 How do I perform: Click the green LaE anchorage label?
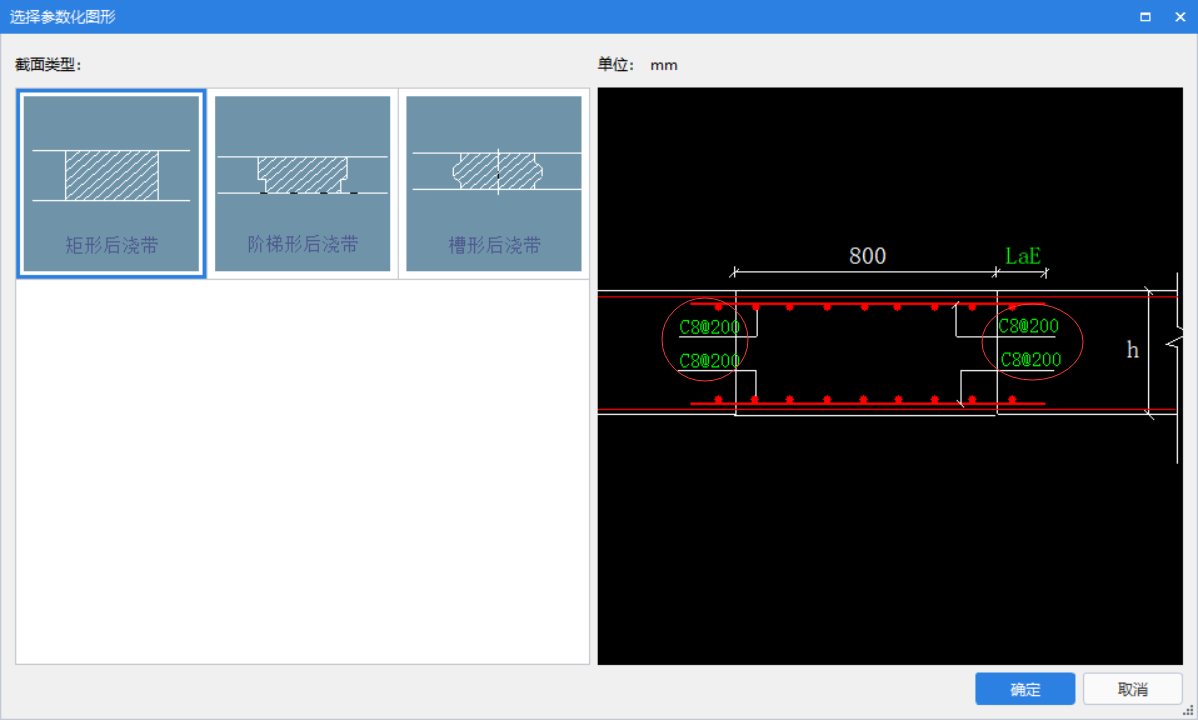click(x=1022, y=256)
